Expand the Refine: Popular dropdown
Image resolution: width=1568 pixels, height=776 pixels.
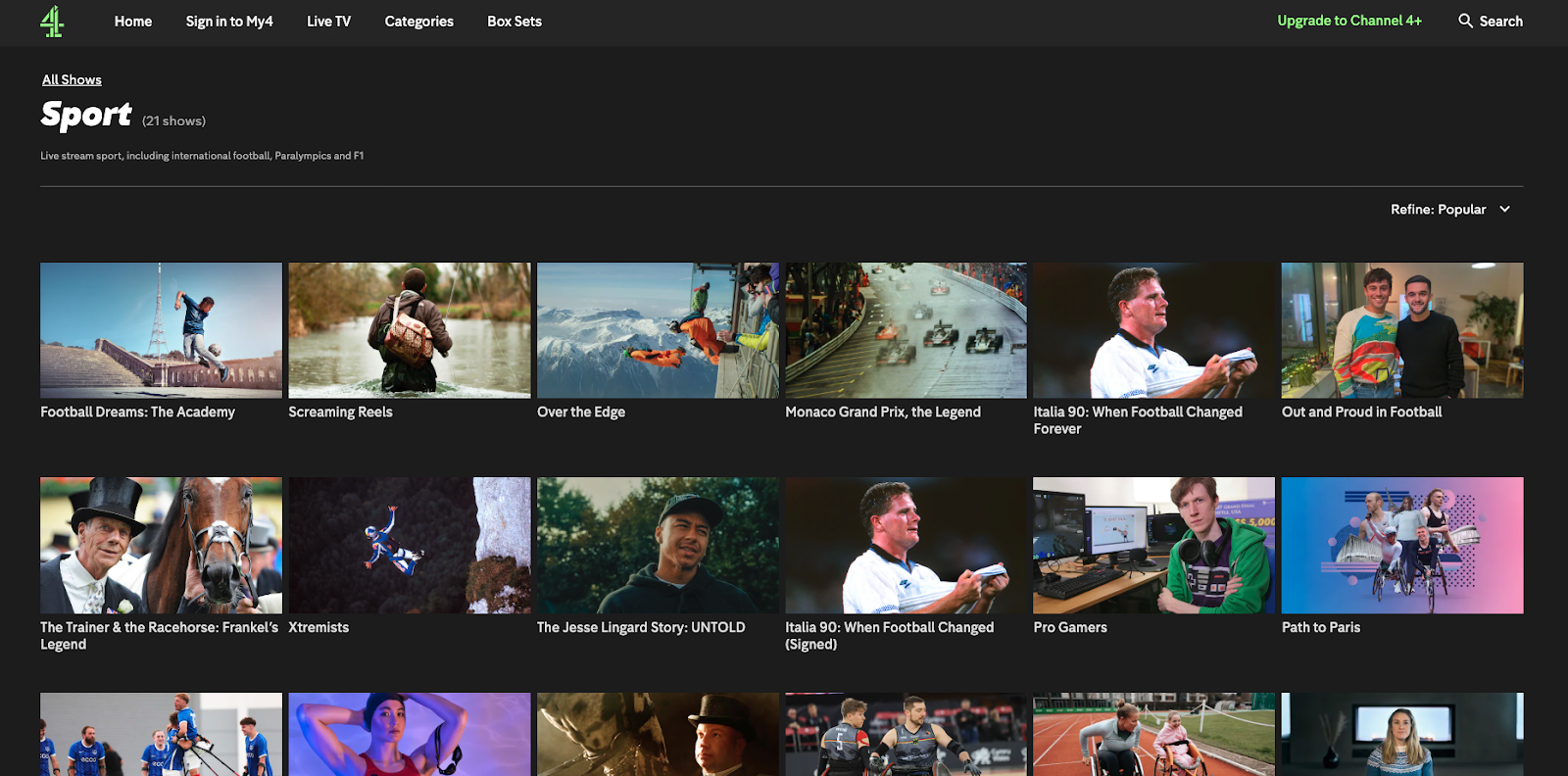click(1449, 210)
